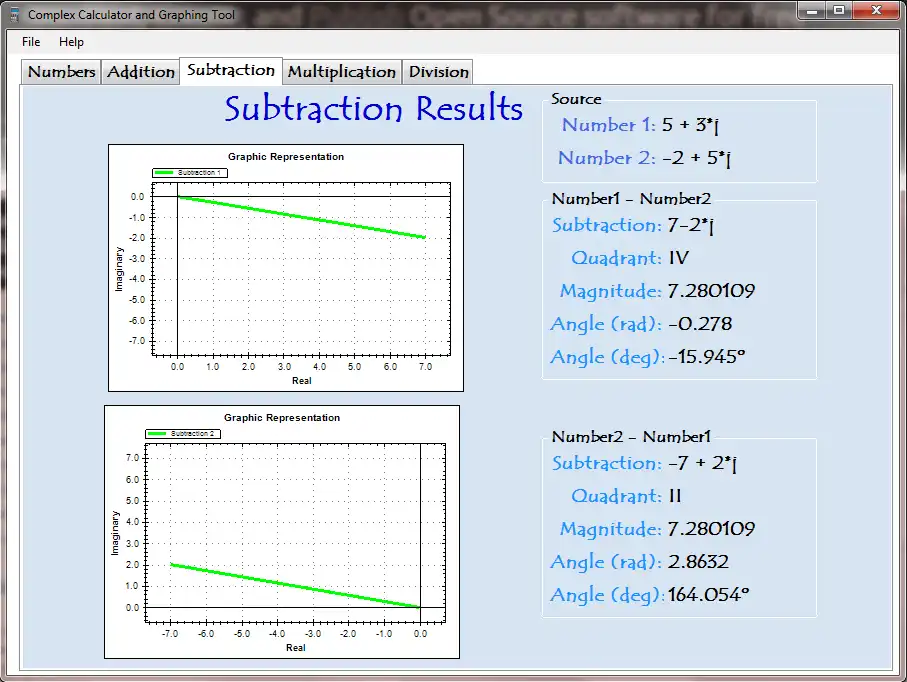Switch to the Addition tab
This screenshot has height=682, width=907.
pyautogui.click(x=141, y=72)
